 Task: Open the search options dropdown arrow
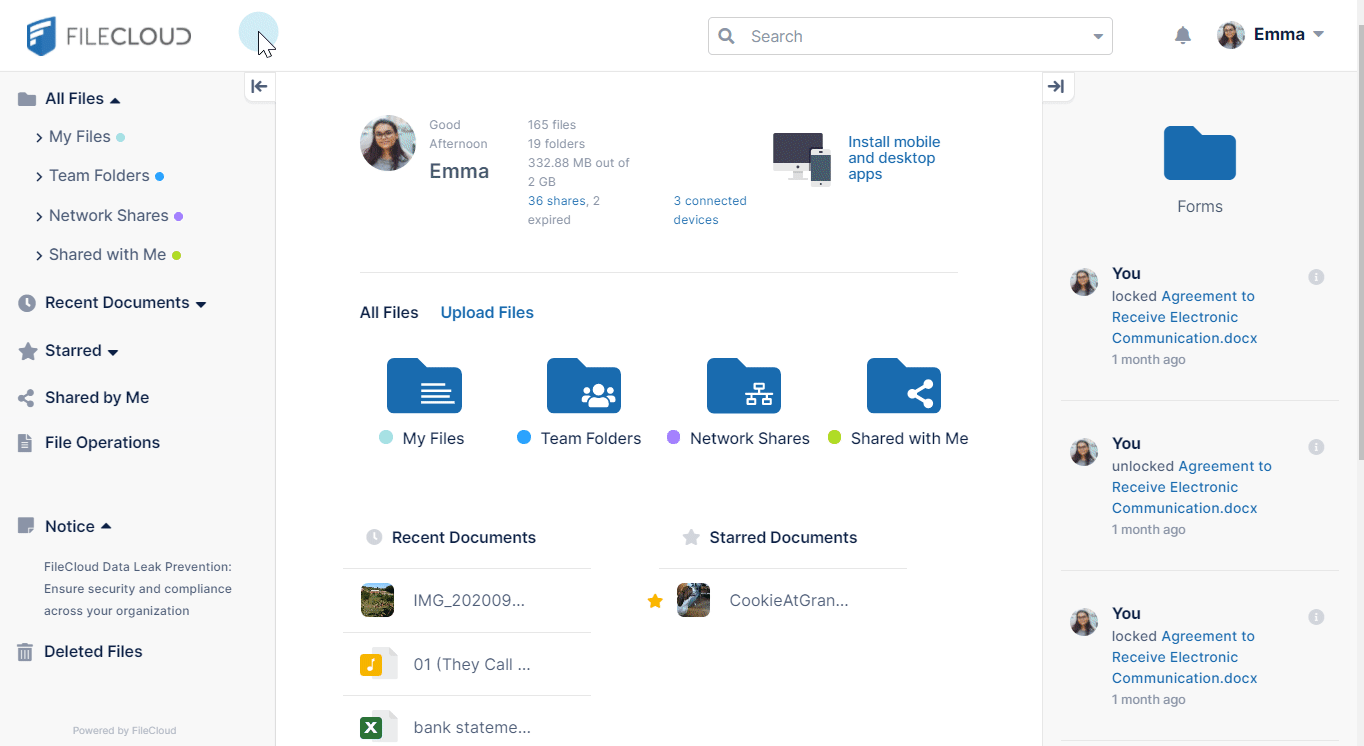pos(1098,37)
